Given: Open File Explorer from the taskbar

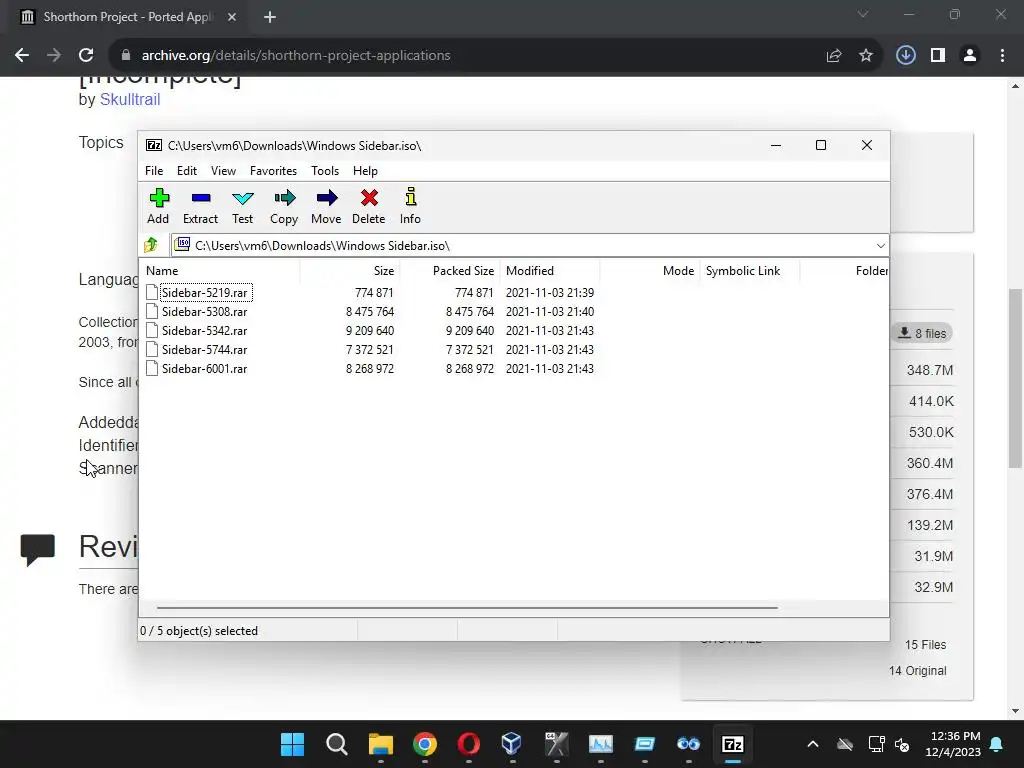Looking at the screenshot, I should click(x=381, y=744).
